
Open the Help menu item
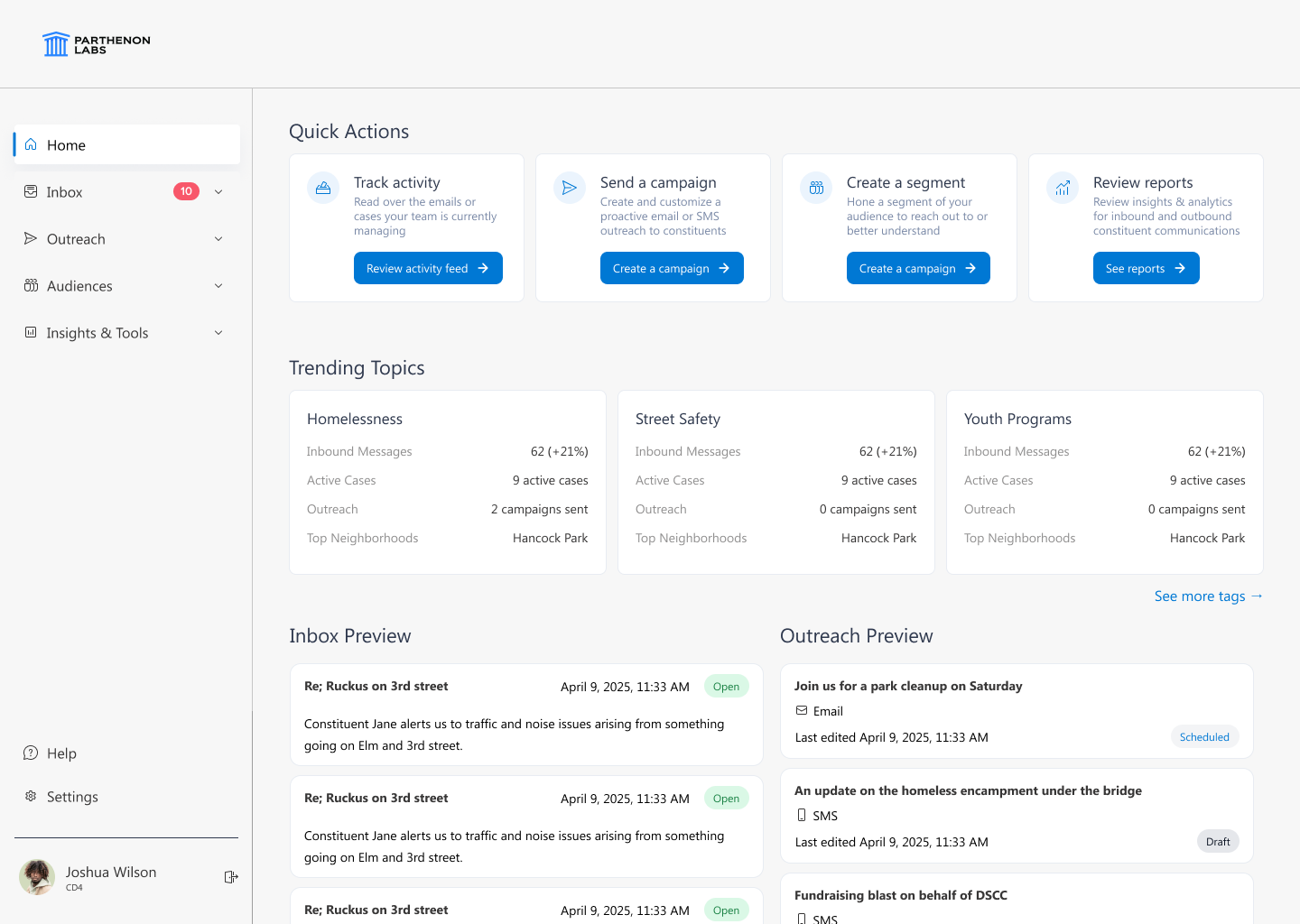point(61,753)
